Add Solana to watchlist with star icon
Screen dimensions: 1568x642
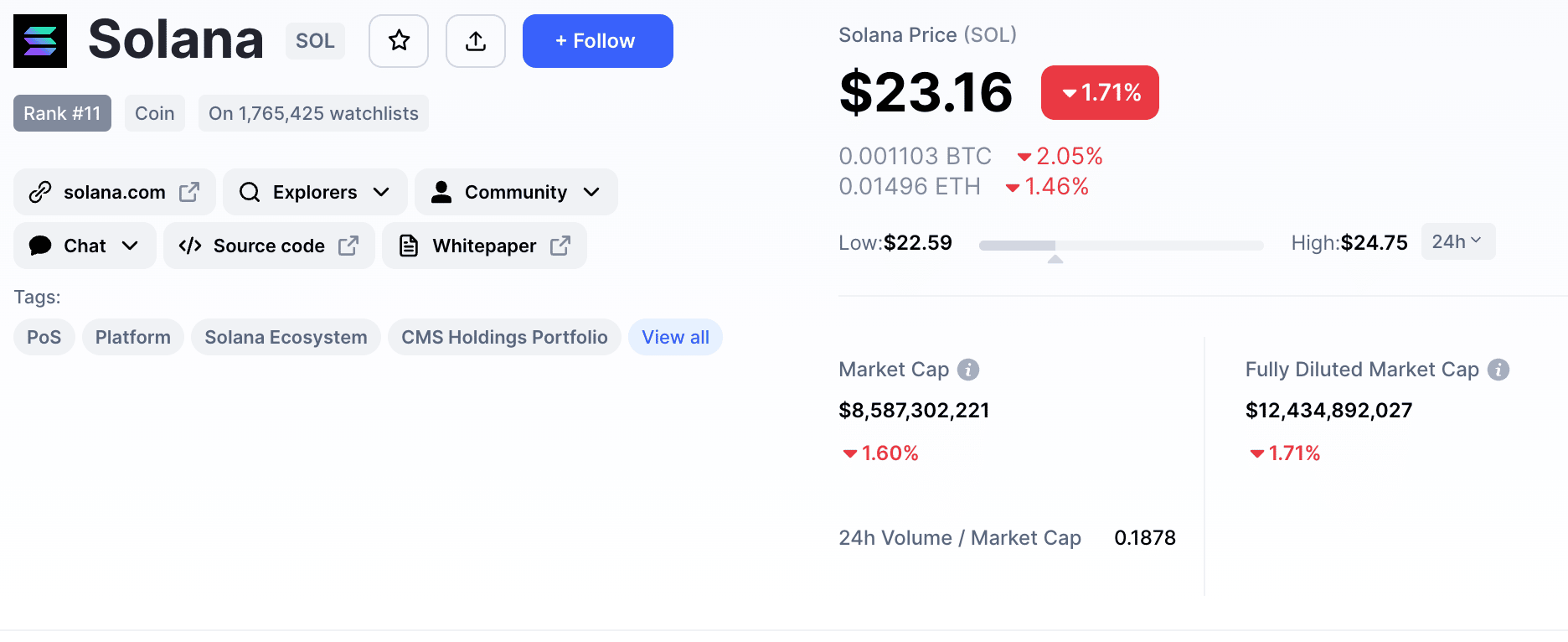[399, 41]
